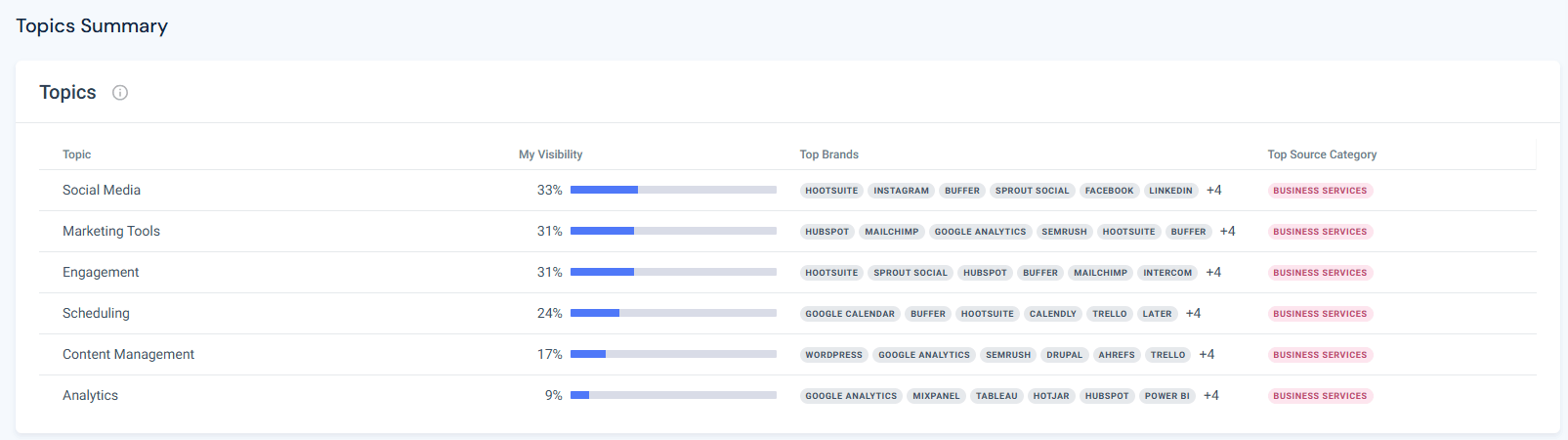The width and height of the screenshot is (1568, 440).
Task: Click the 9% visibility value
Action: tap(553, 396)
